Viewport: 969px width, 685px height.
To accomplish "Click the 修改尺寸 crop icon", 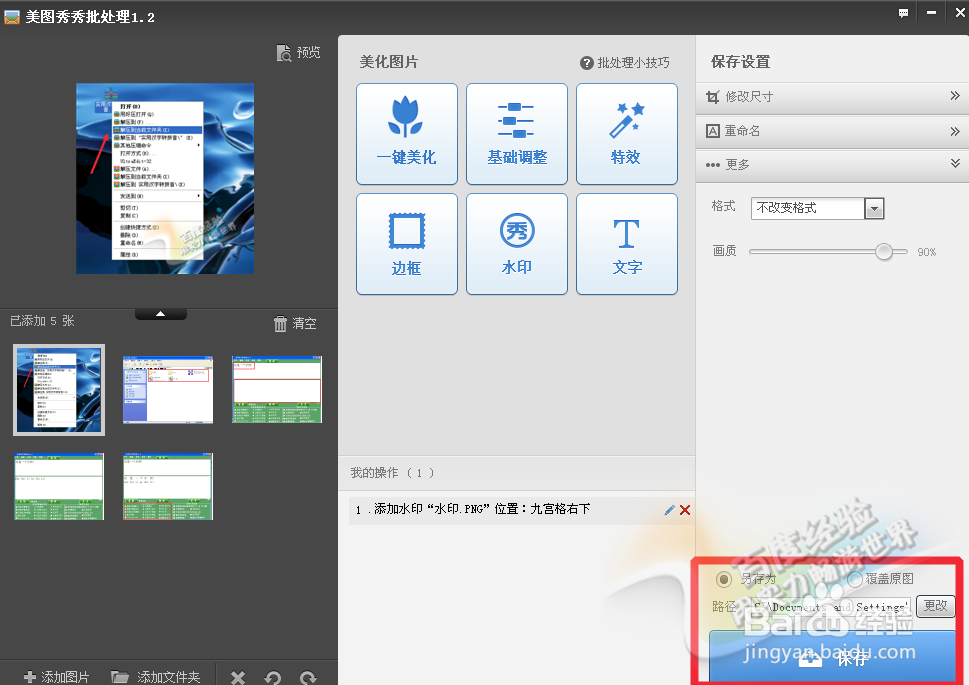I will pyautogui.click(x=713, y=97).
